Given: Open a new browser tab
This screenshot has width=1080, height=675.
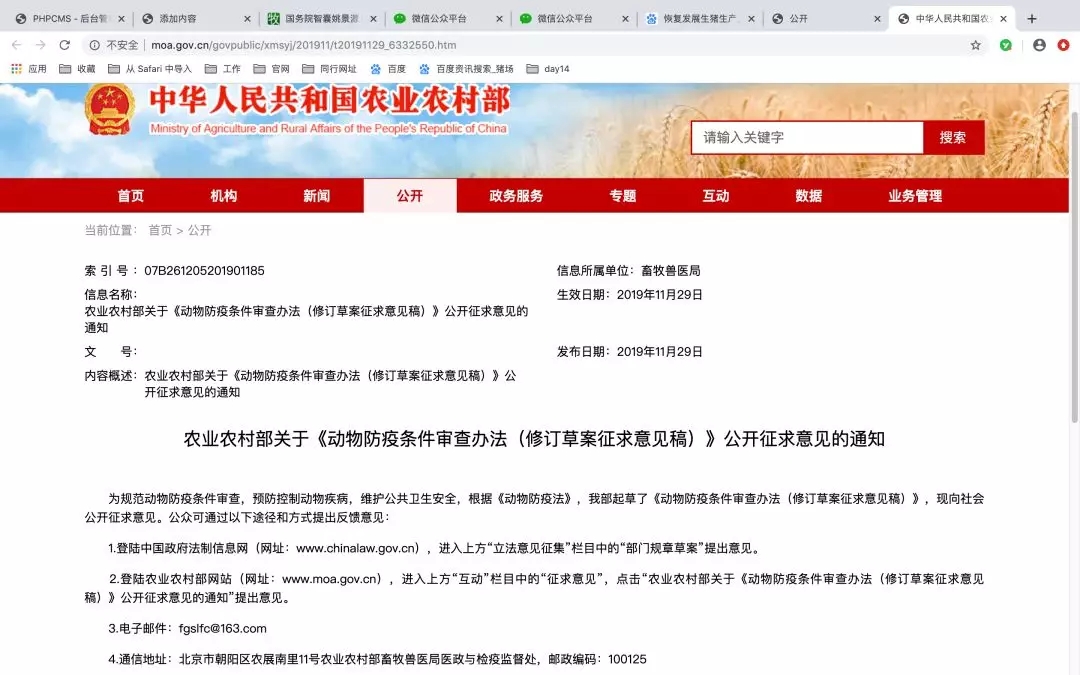Looking at the screenshot, I should 1032,19.
